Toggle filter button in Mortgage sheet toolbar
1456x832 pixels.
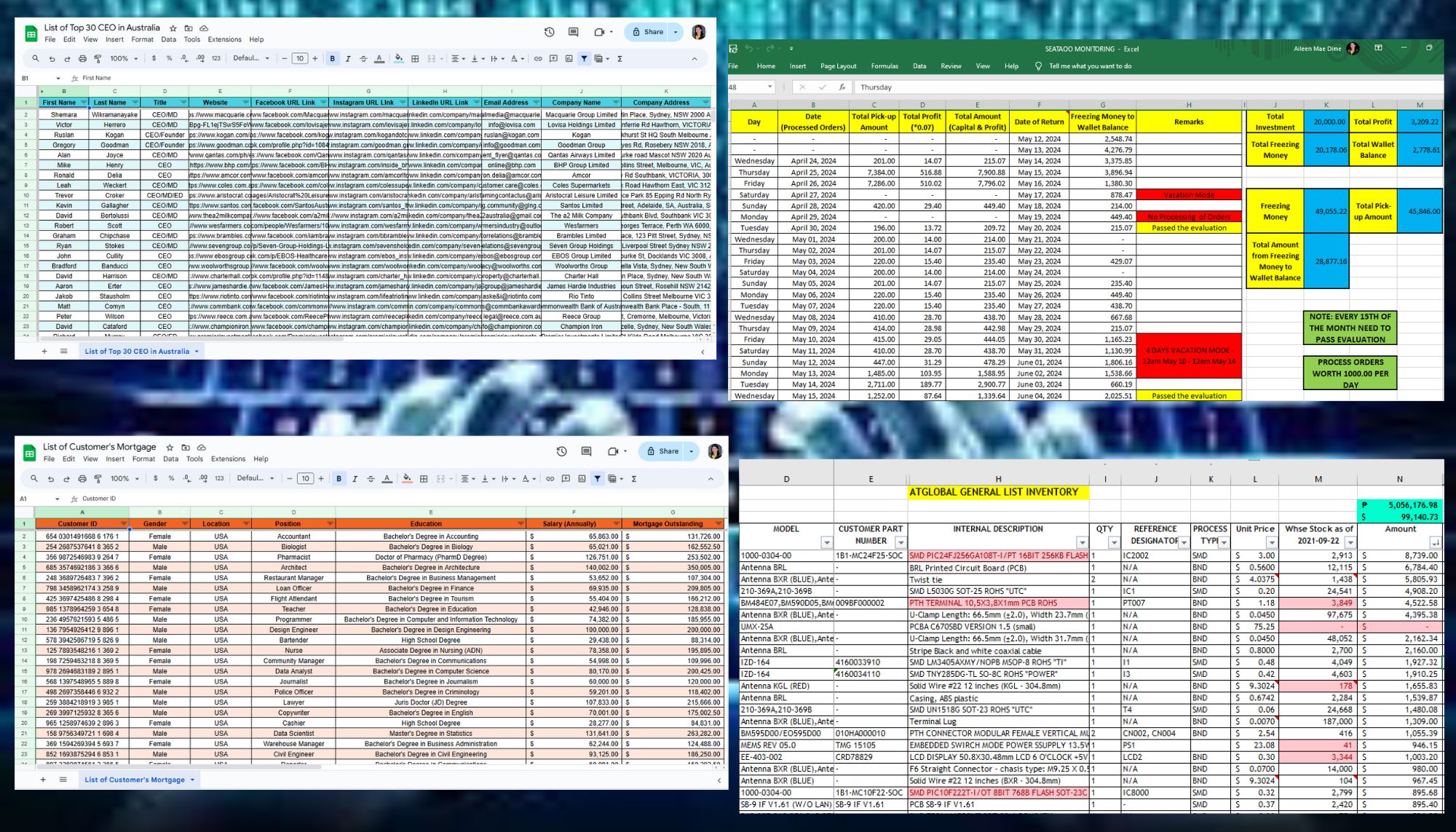[597, 479]
